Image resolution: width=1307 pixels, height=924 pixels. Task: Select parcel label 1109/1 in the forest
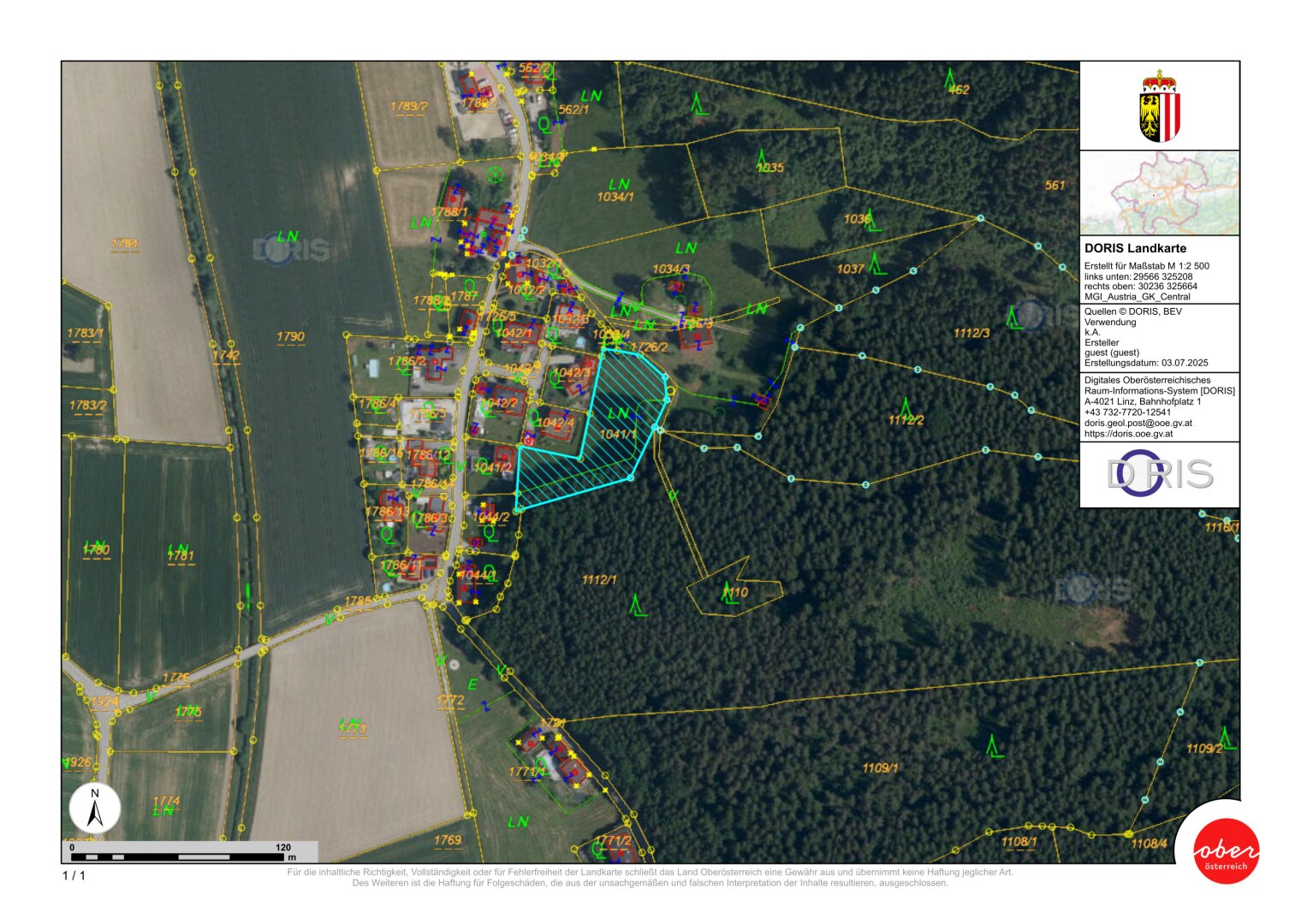pyautogui.click(x=880, y=768)
